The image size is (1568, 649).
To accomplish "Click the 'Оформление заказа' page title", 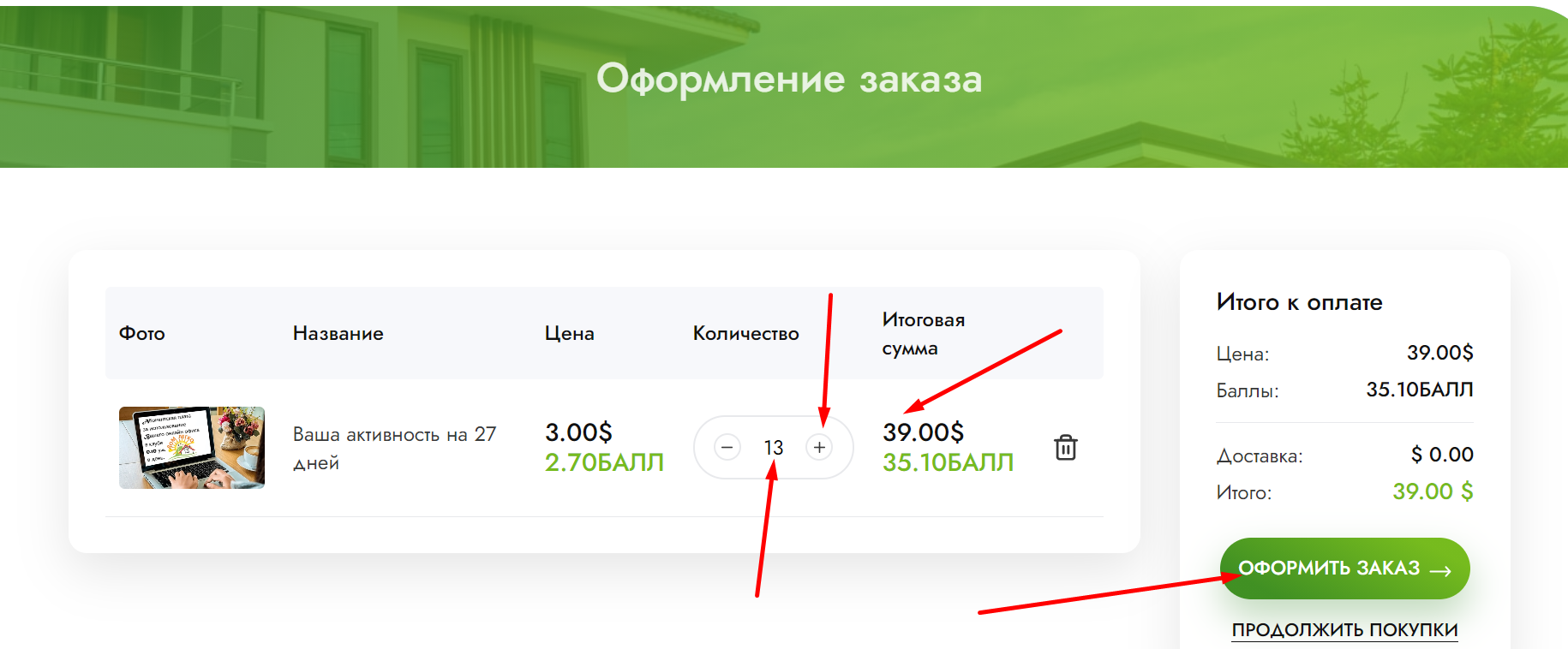I will pyautogui.click(x=789, y=78).
